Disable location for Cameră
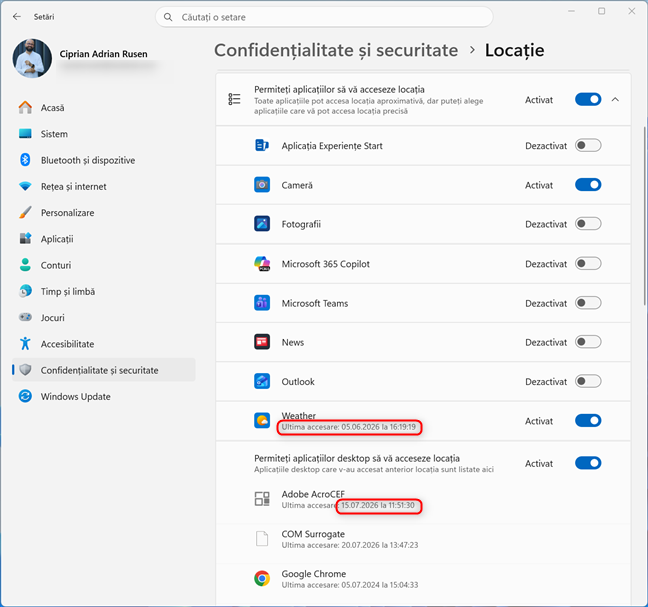 588,185
